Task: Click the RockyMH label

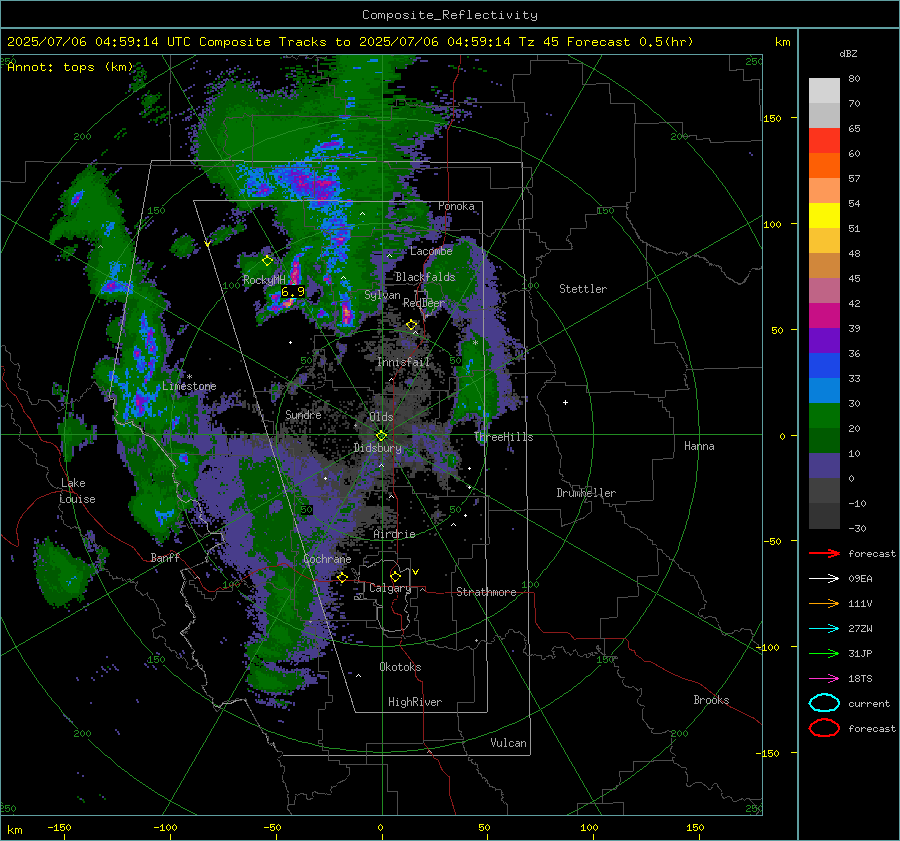Action: [264, 280]
